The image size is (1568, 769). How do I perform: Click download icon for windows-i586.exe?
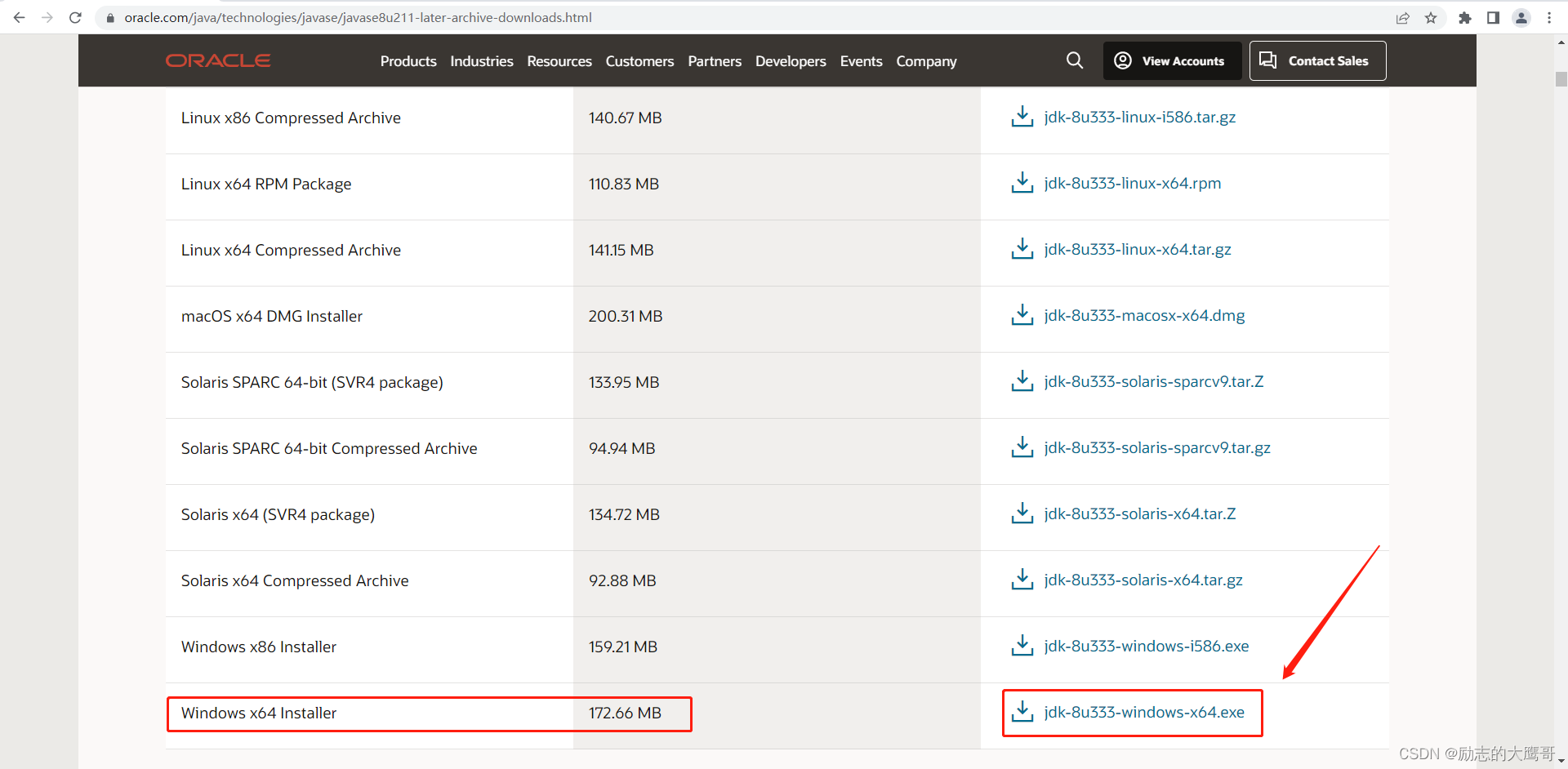click(x=1022, y=646)
